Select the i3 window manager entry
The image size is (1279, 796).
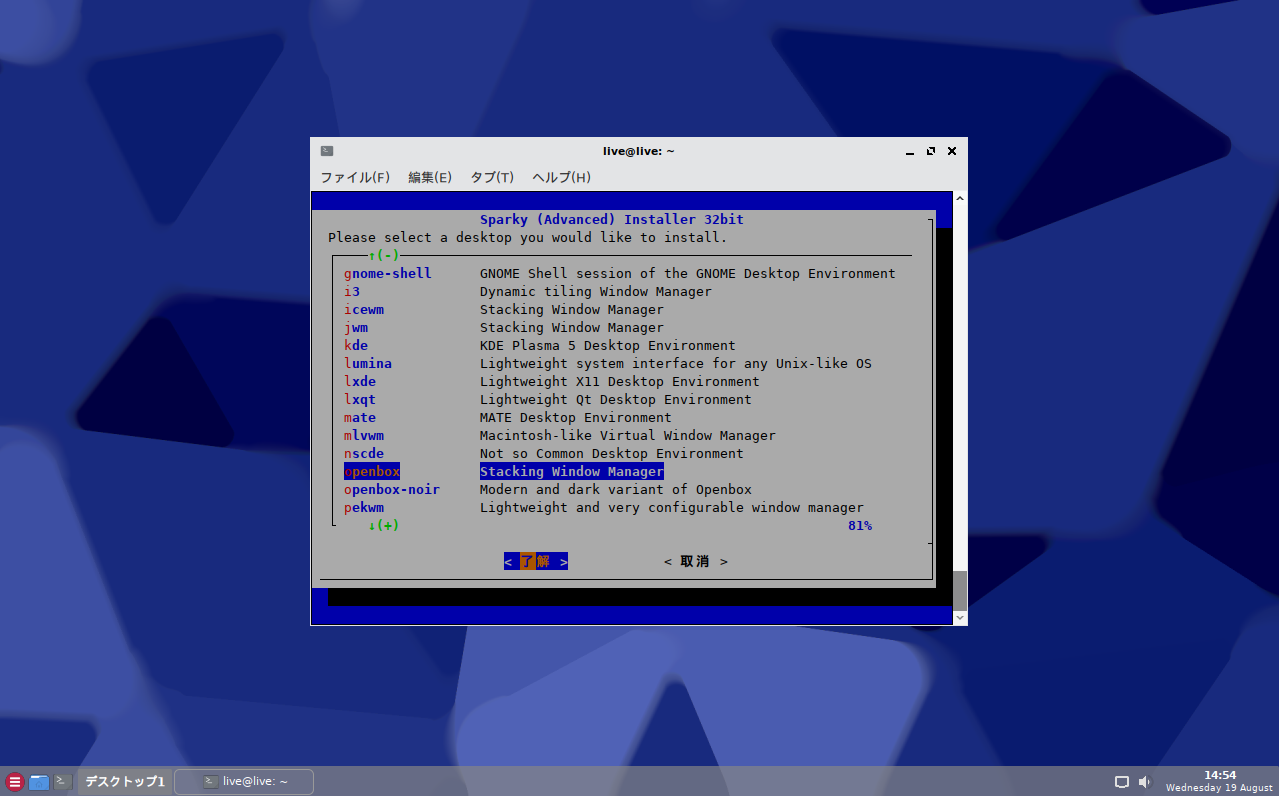[352, 292]
